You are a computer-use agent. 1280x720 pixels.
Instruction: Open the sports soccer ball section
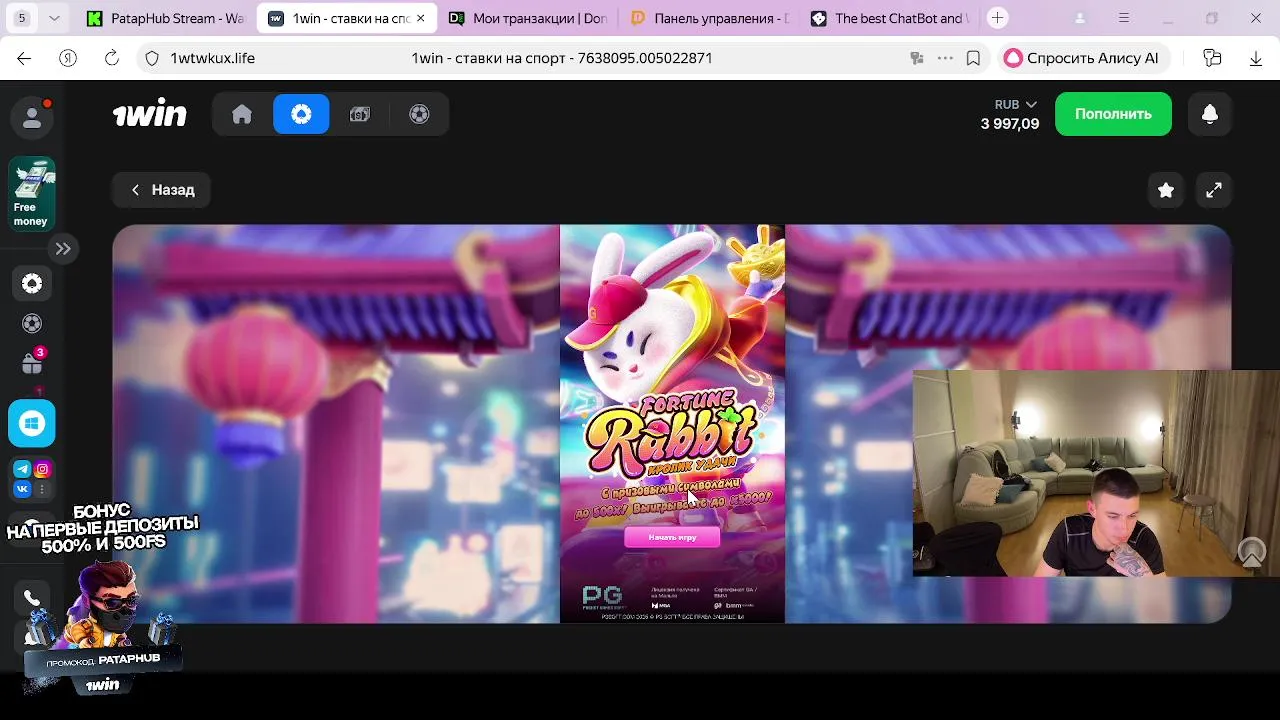[x=419, y=114]
